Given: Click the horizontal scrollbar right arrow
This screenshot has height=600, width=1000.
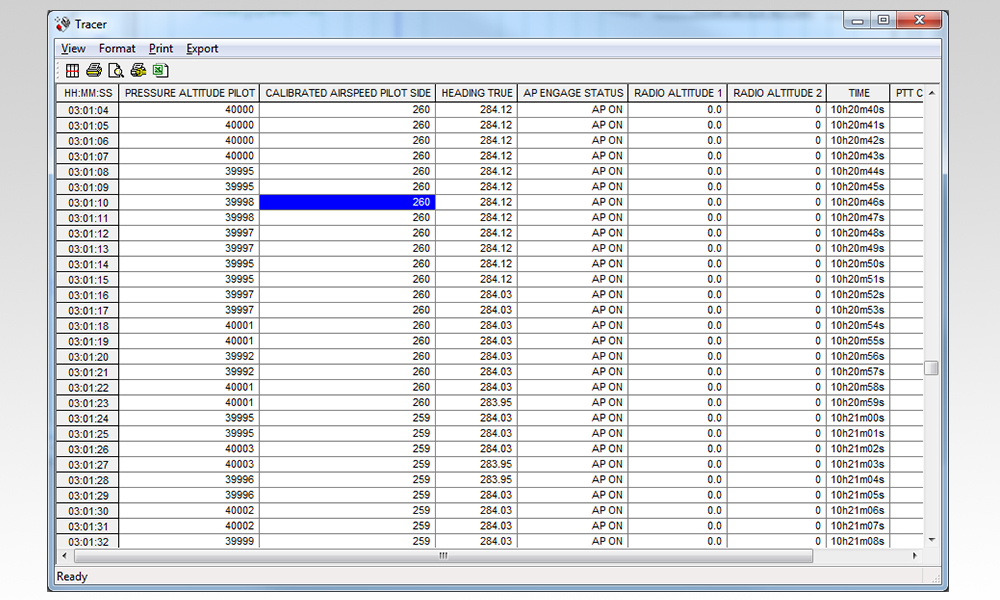Looking at the screenshot, I should click(917, 554).
